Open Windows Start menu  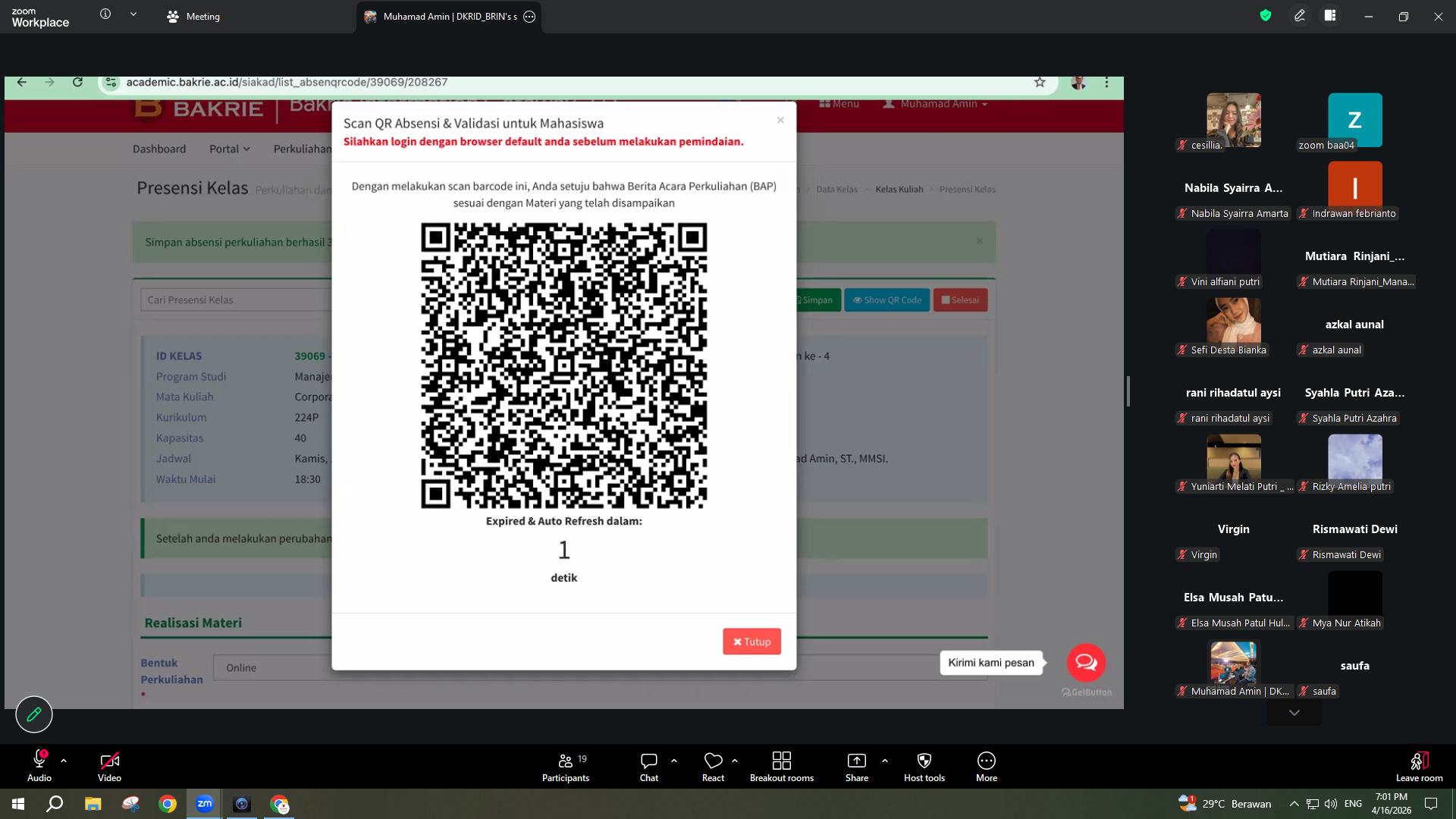pyautogui.click(x=18, y=804)
